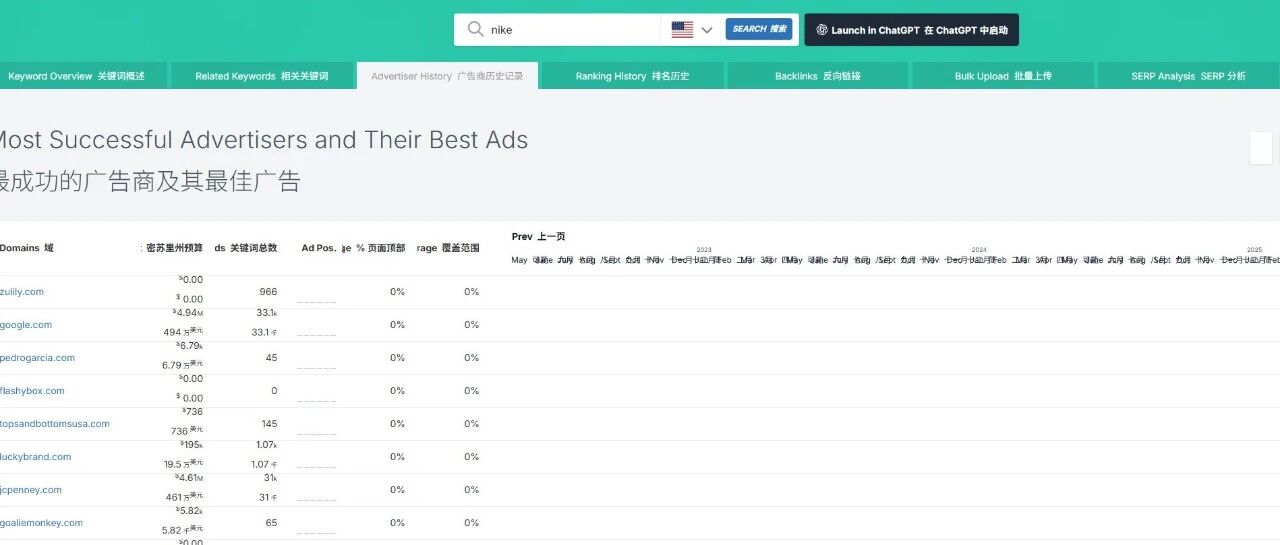Open the flashybox.com domain link

[32, 391]
